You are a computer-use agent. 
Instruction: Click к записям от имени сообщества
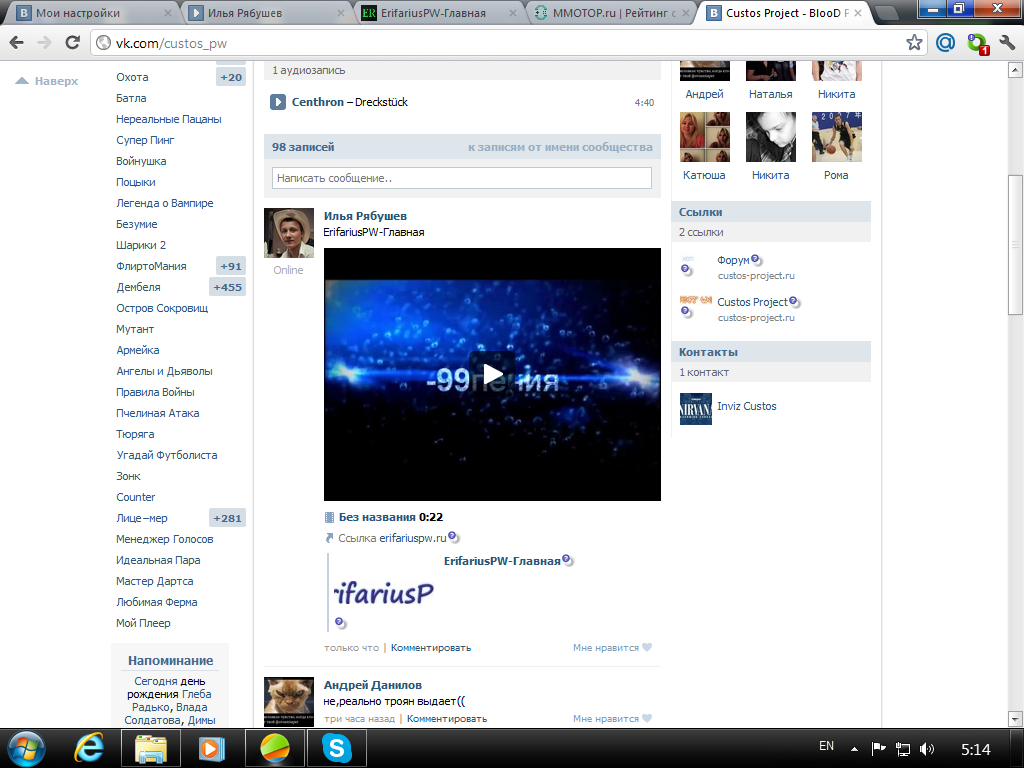(x=560, y=148)
